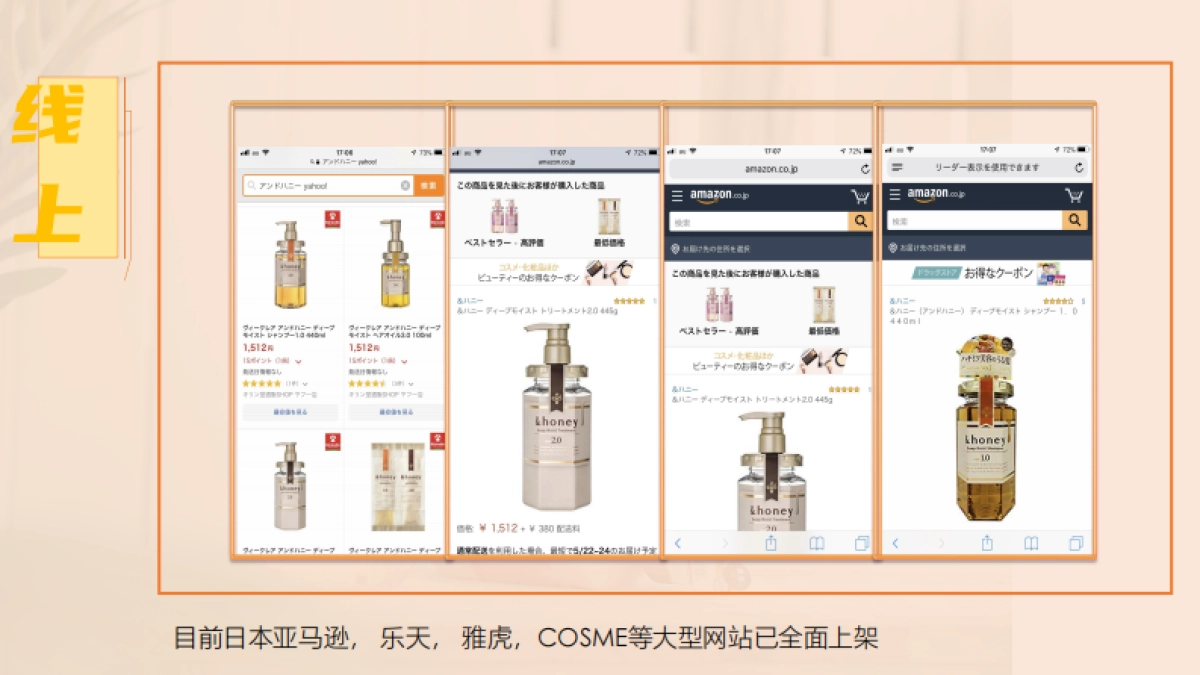Image resolution: width=1200 pixels, height=675 pixels.
Task: Navigate back with Safari's back chevron
Action: click(678, 542)
